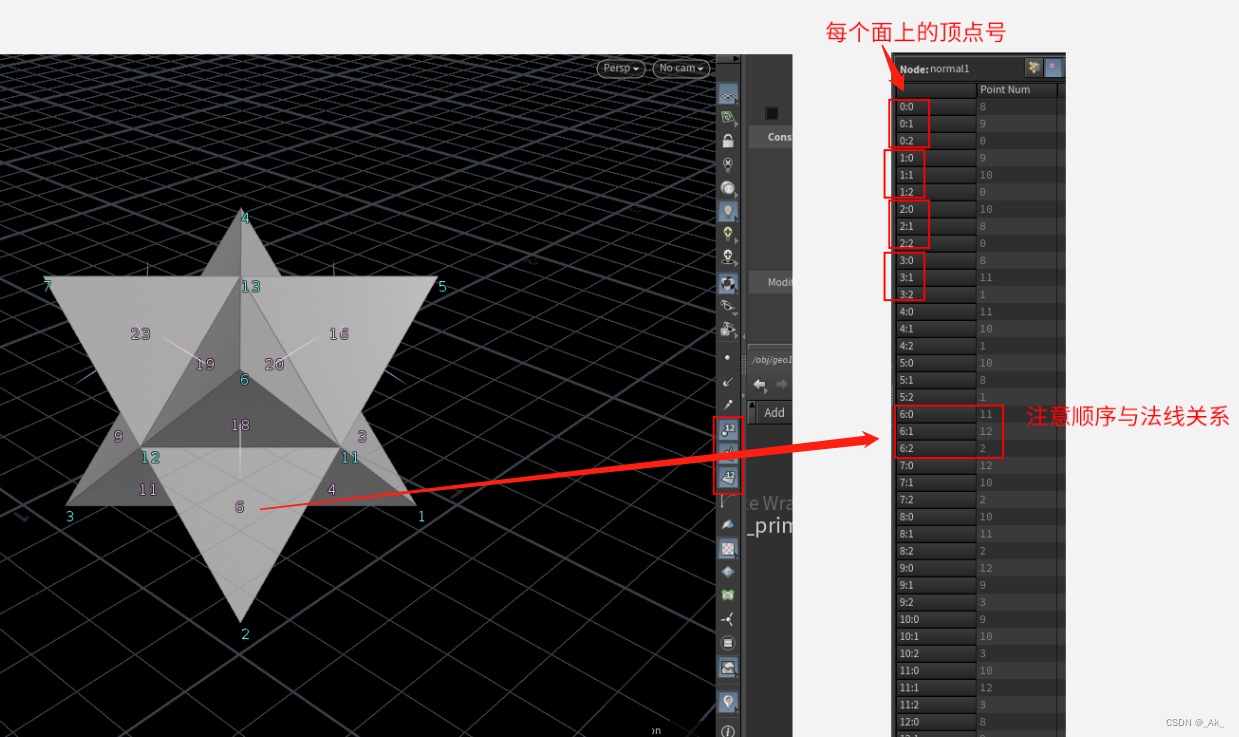Click the green hull display icon
The width and height of the screenshot is (1239, 737).
[728, 595]
